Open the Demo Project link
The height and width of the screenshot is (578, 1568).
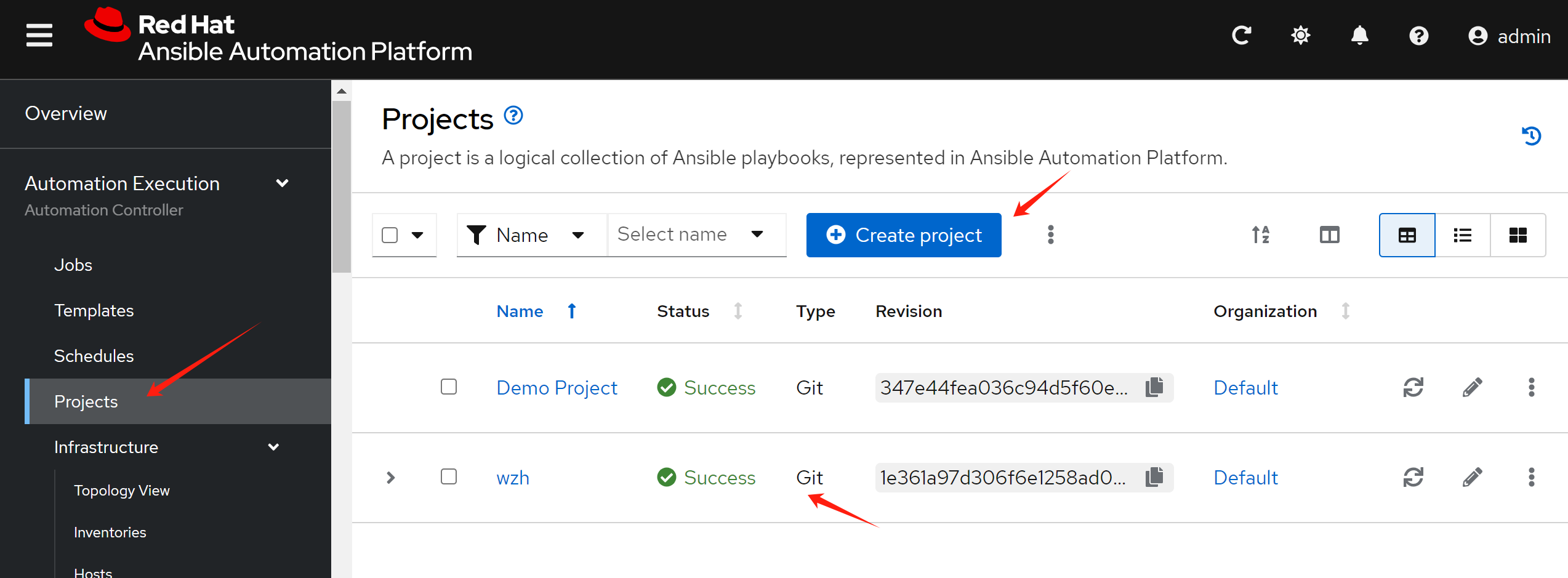pos(557,388)
